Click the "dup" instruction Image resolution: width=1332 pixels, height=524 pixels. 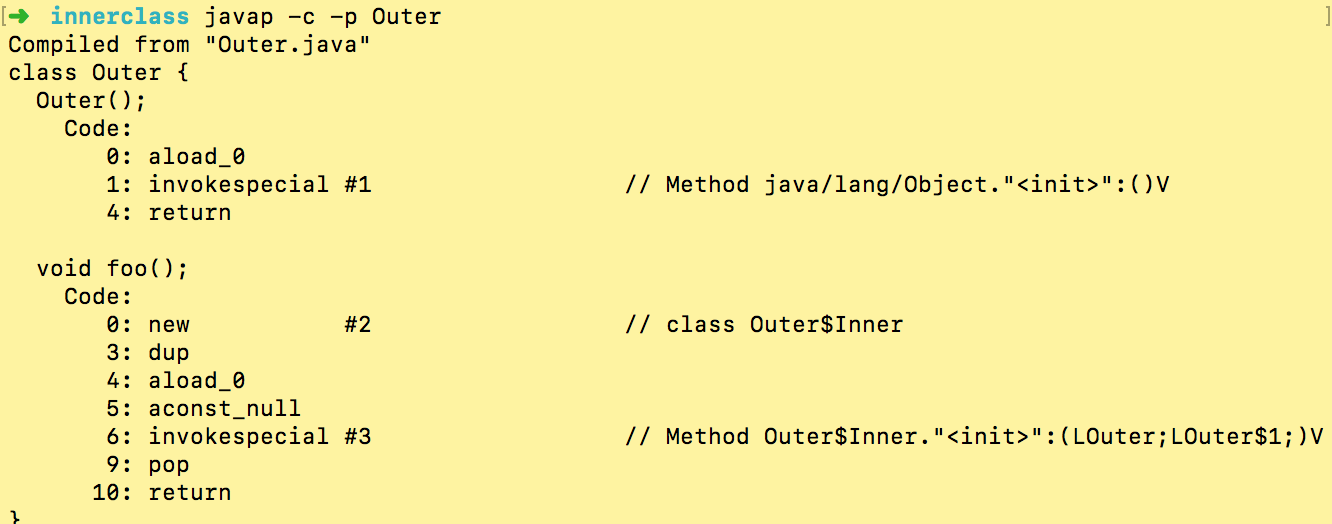169,352
